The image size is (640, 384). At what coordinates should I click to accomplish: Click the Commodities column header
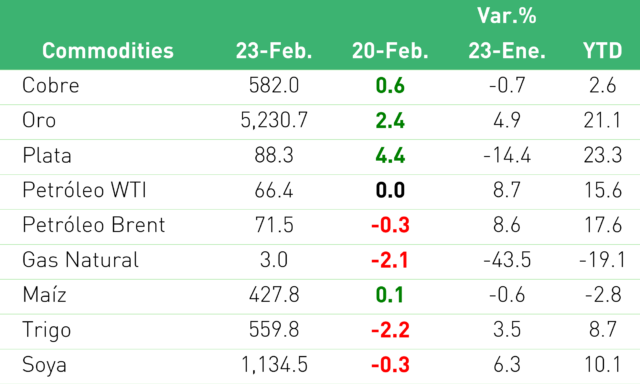click(x=108, y=51)
